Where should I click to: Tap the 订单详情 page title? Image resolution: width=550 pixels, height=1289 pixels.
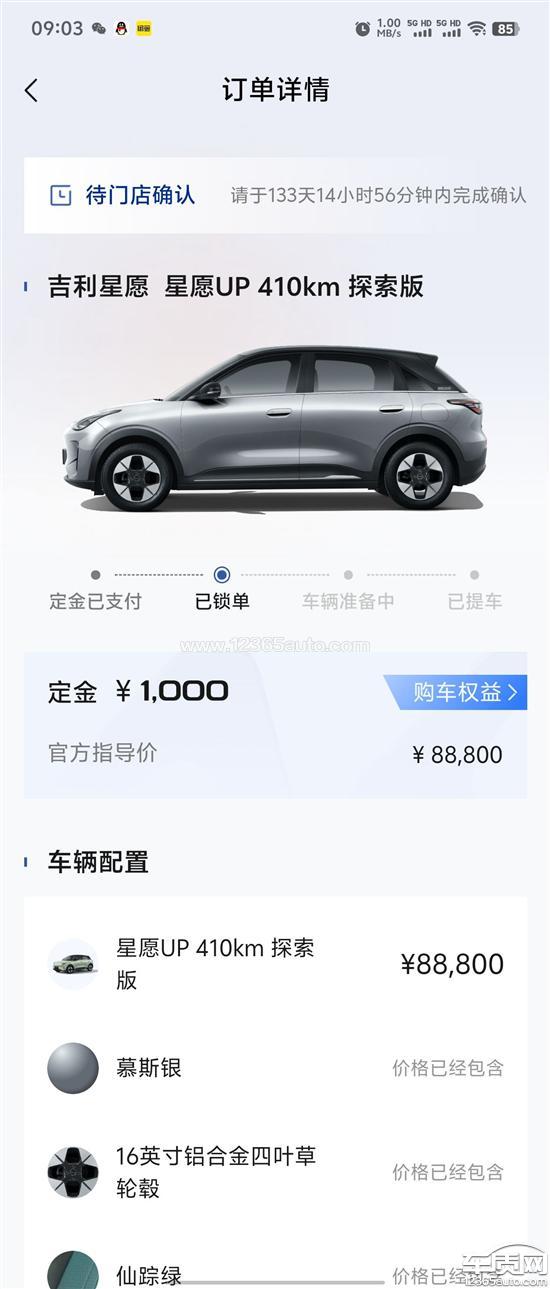click(x=275, y=90)
